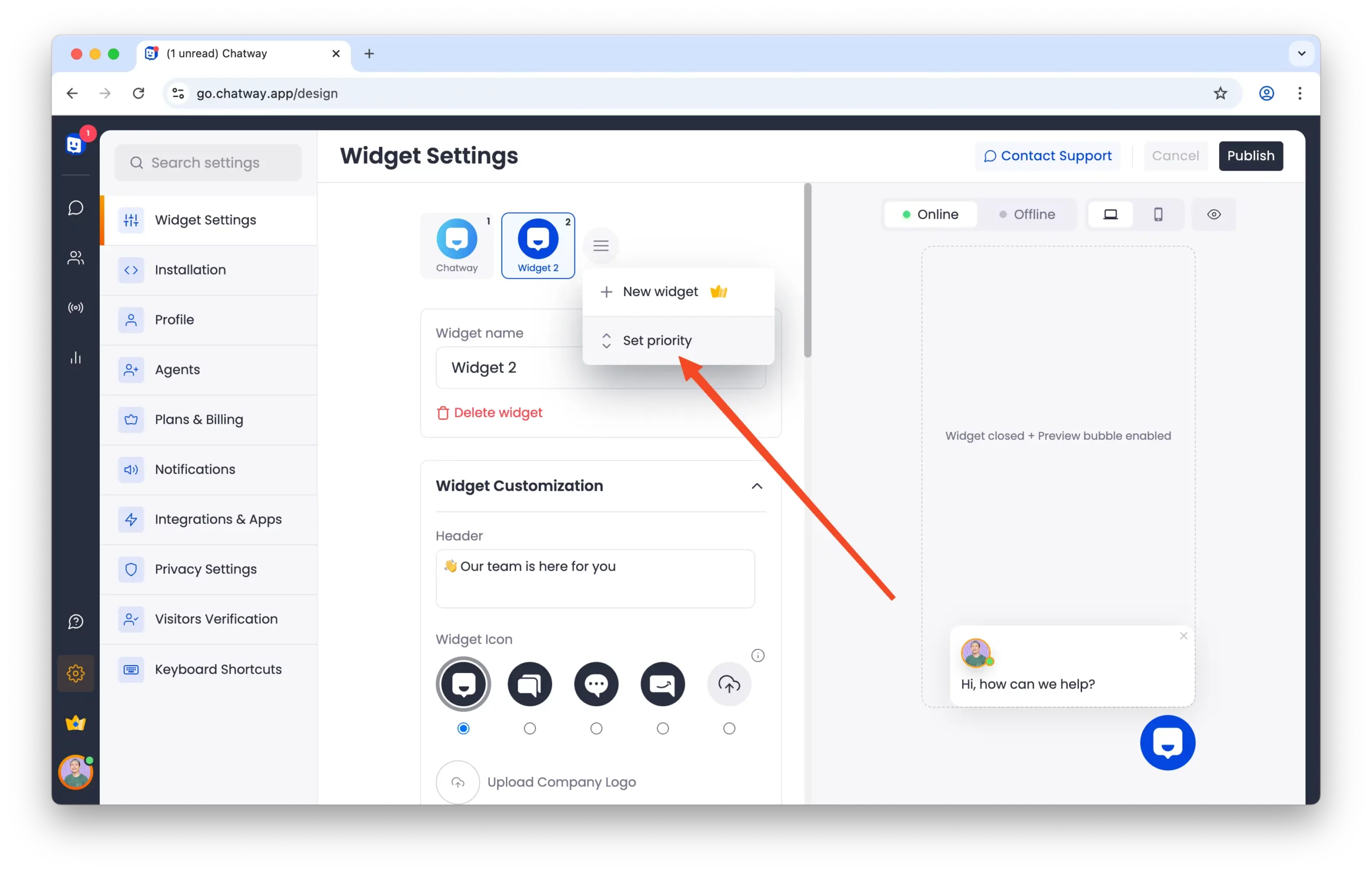Click the mobile phone preview icon
The width and height of the screenshot is (1372, 873).
(1158, 214)
